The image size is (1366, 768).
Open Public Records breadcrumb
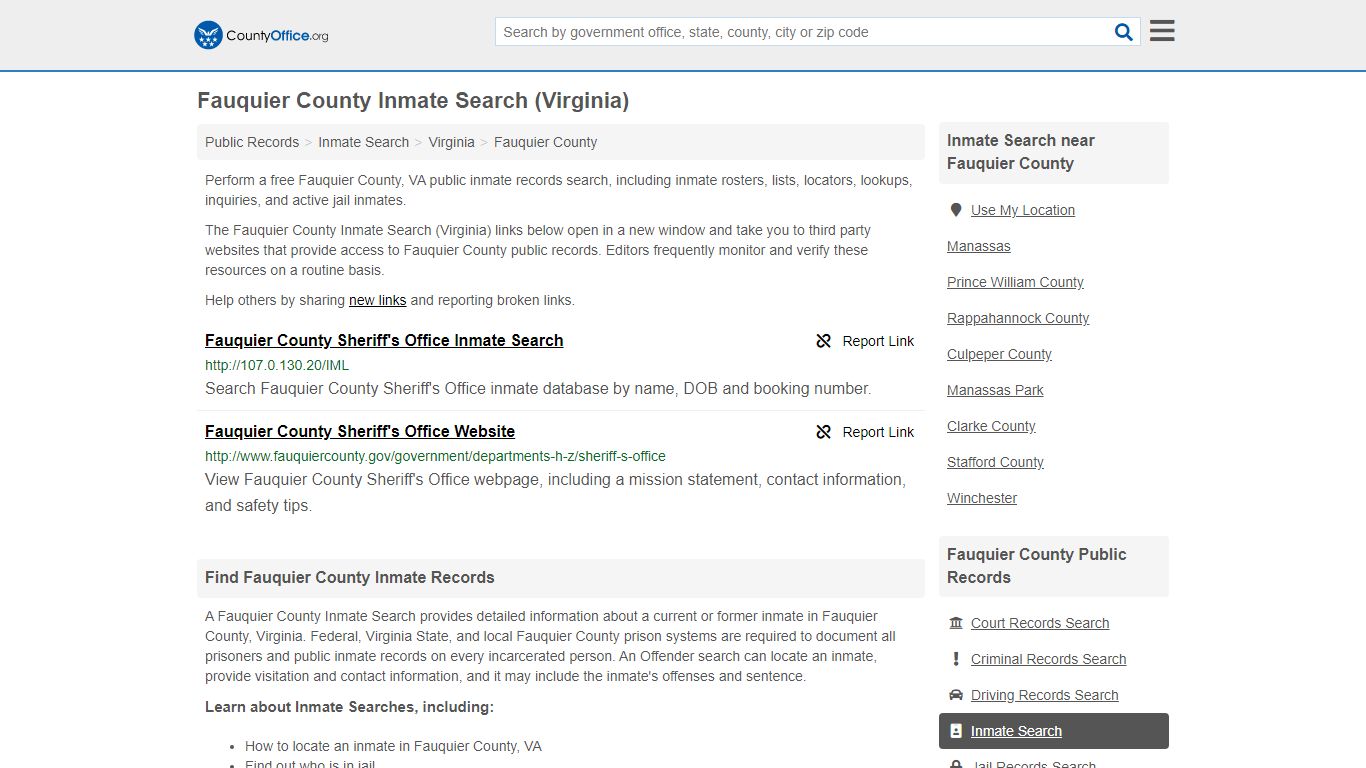252,142
